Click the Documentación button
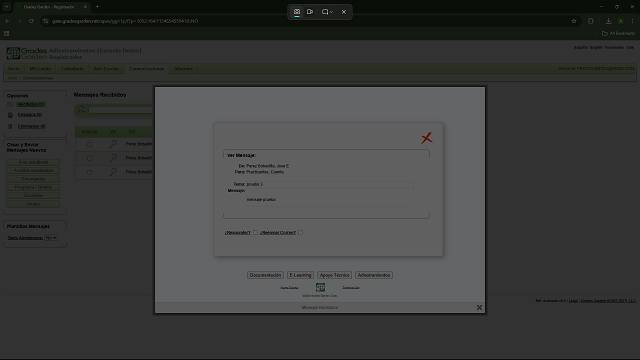The width and height of the screenshot is (640, 360). coord(265,275)
